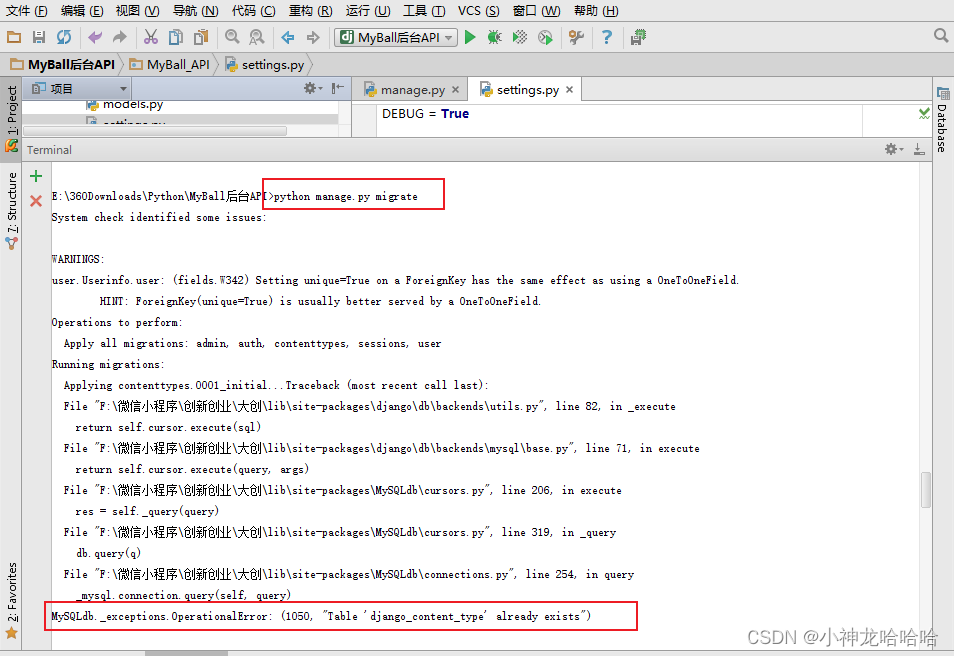
Task: Open the VCS (S) menu
Action: pyautogui.click(x=479, y=10)
